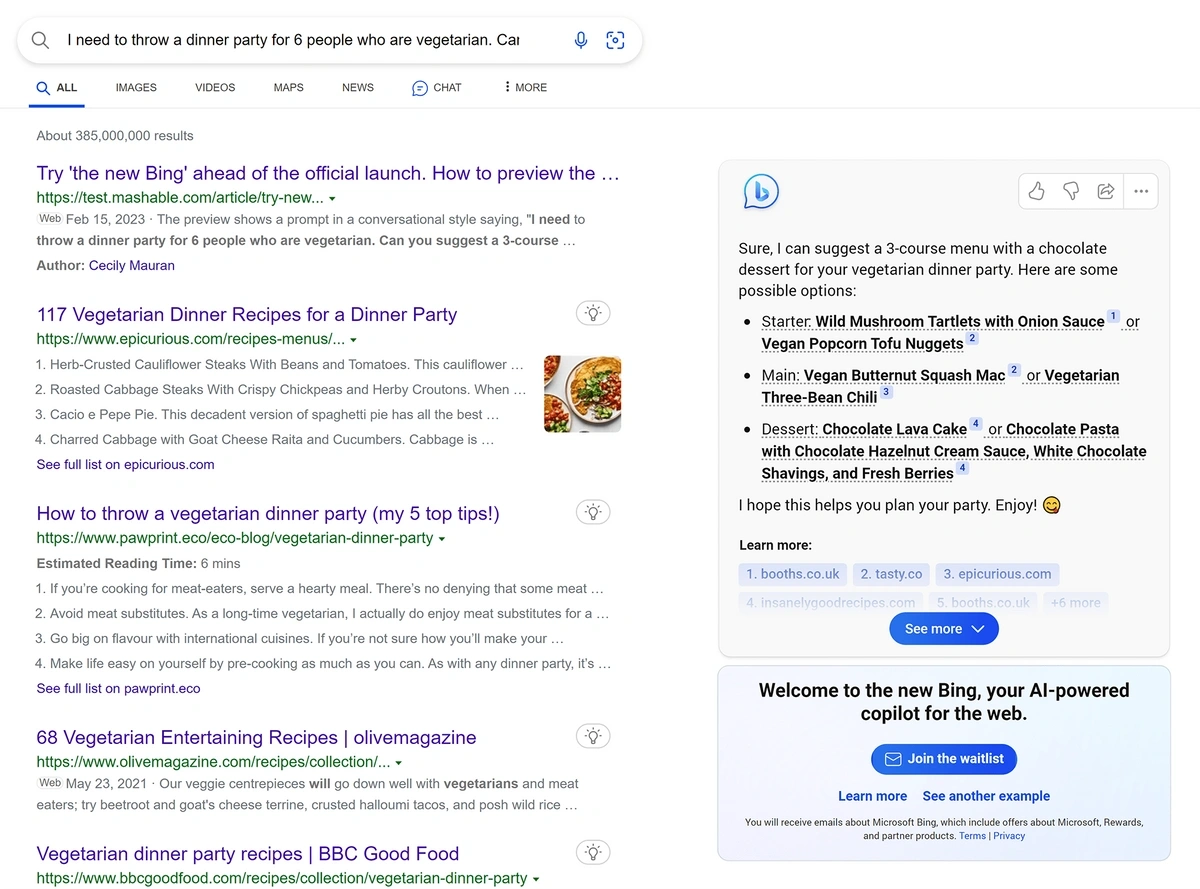Screen dimensions: 1200x889
Task: Expand dropdown arrow next to mashable URL
Action: (332, 199)
